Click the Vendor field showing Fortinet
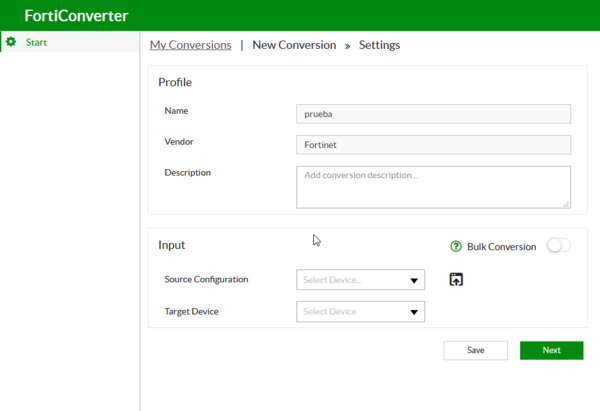600x411 pixels. pyautogui.click(x=433, y=145)
